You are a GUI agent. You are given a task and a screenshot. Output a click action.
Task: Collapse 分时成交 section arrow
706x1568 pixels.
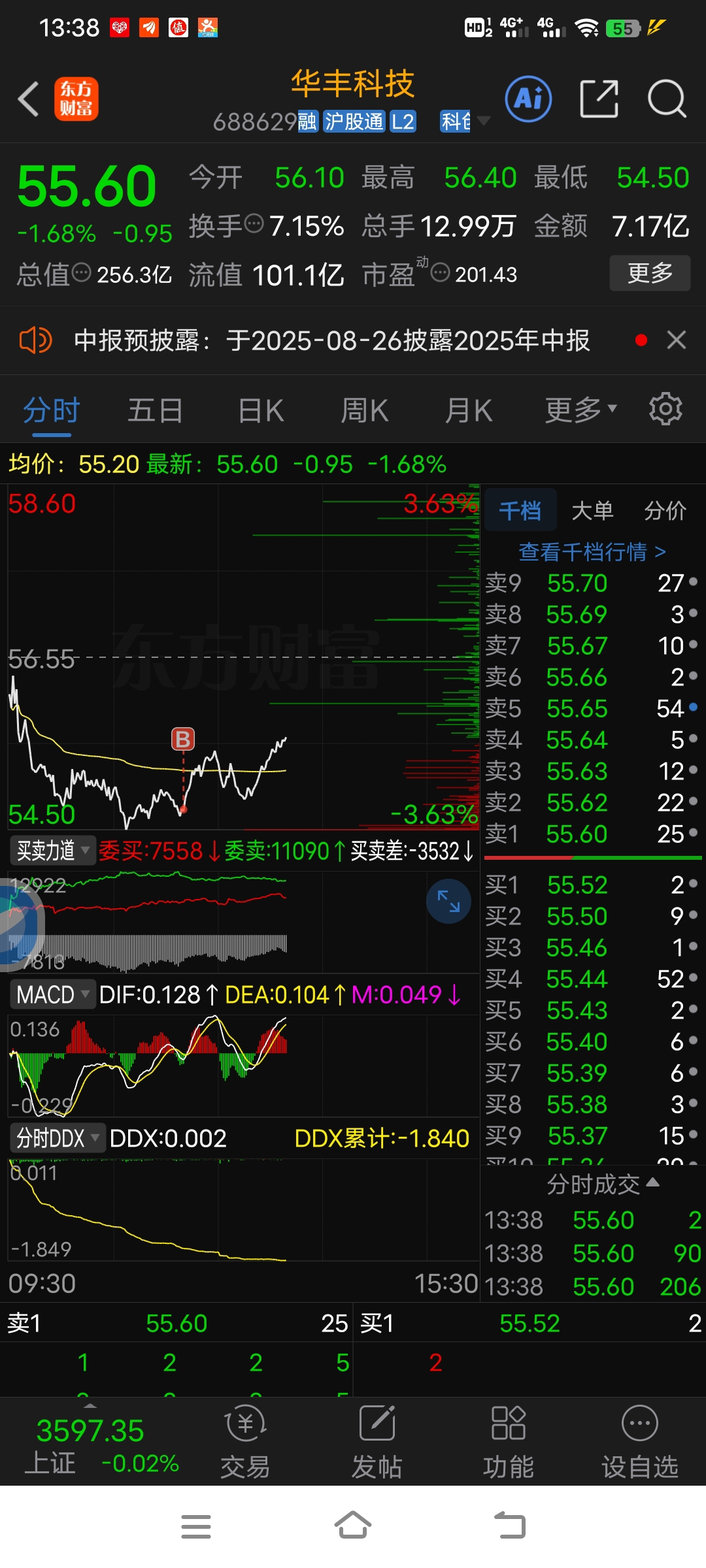pyautogui.click(x=652, y=1182)
